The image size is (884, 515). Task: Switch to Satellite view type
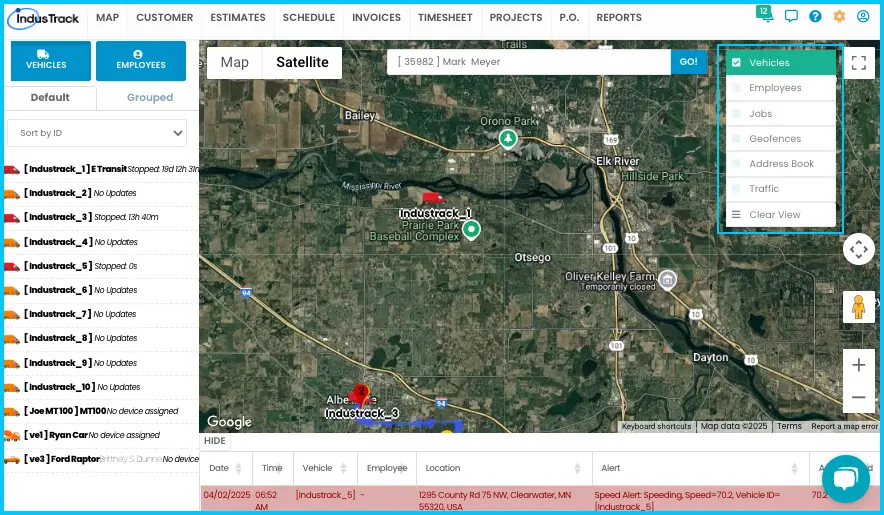tap(302, 63)
